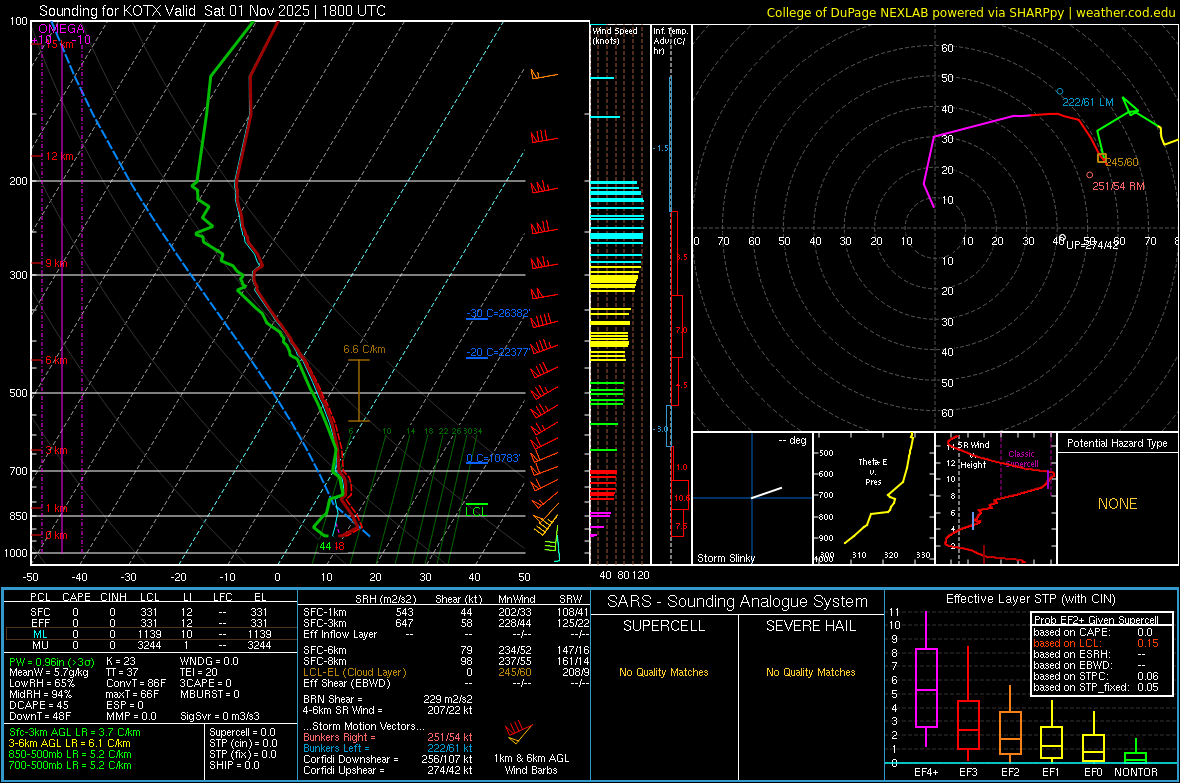Click the red 'Bunkers Right =' row
The height and width of the screenshot is (783, 1180).
[388, 737]
